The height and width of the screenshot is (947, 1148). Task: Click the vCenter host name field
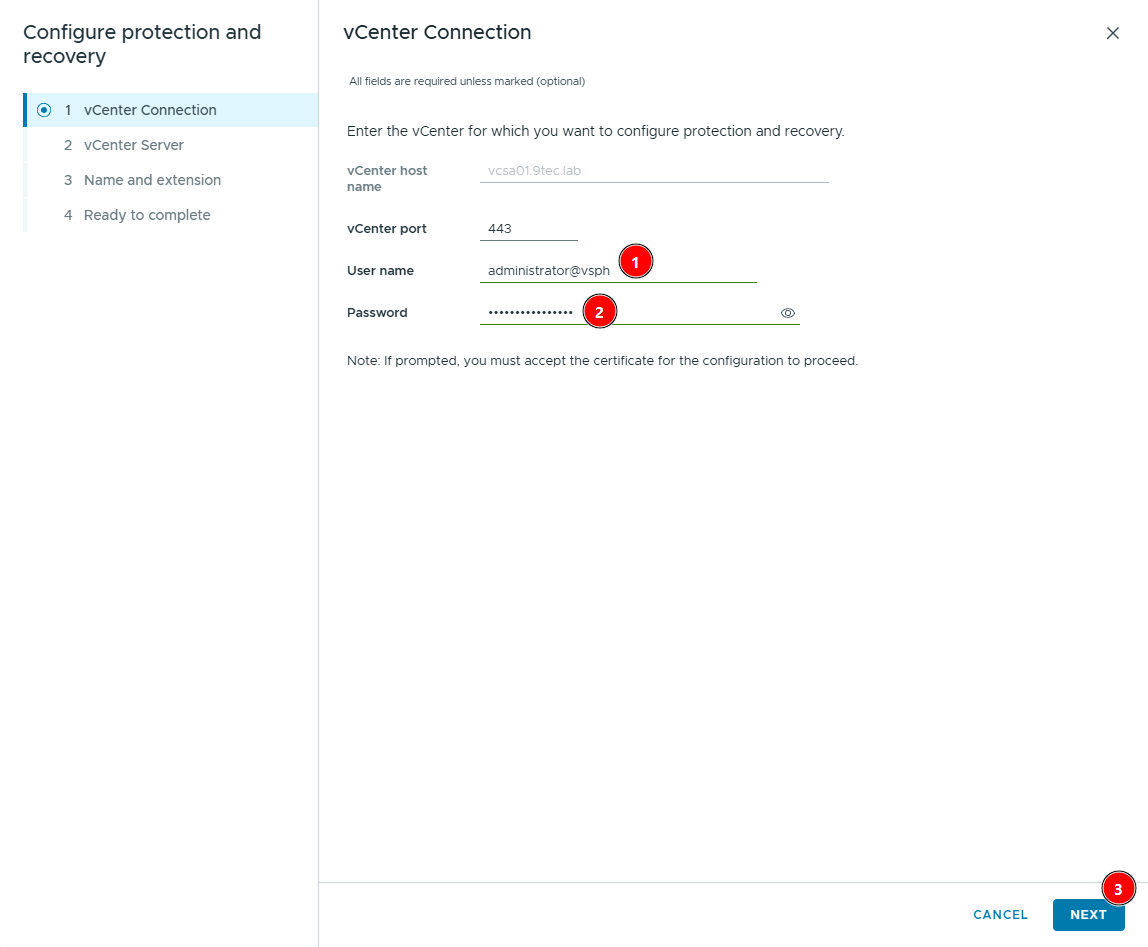(x=654, y=171)
